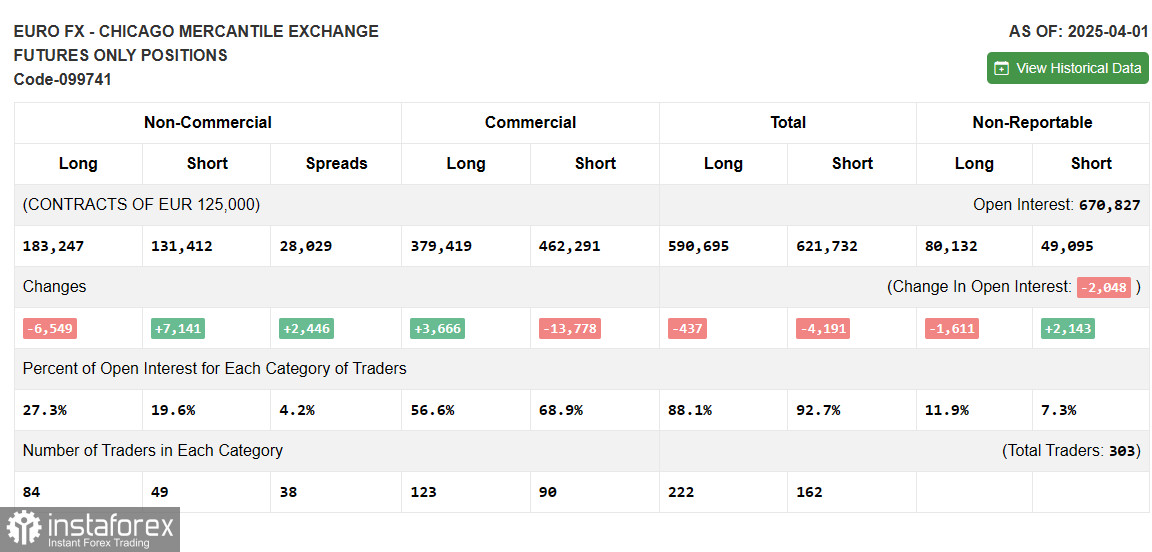Screen dimensions: 1152x552
Task: Click the green +7,141 change badge
Action: tap(178, 329)
